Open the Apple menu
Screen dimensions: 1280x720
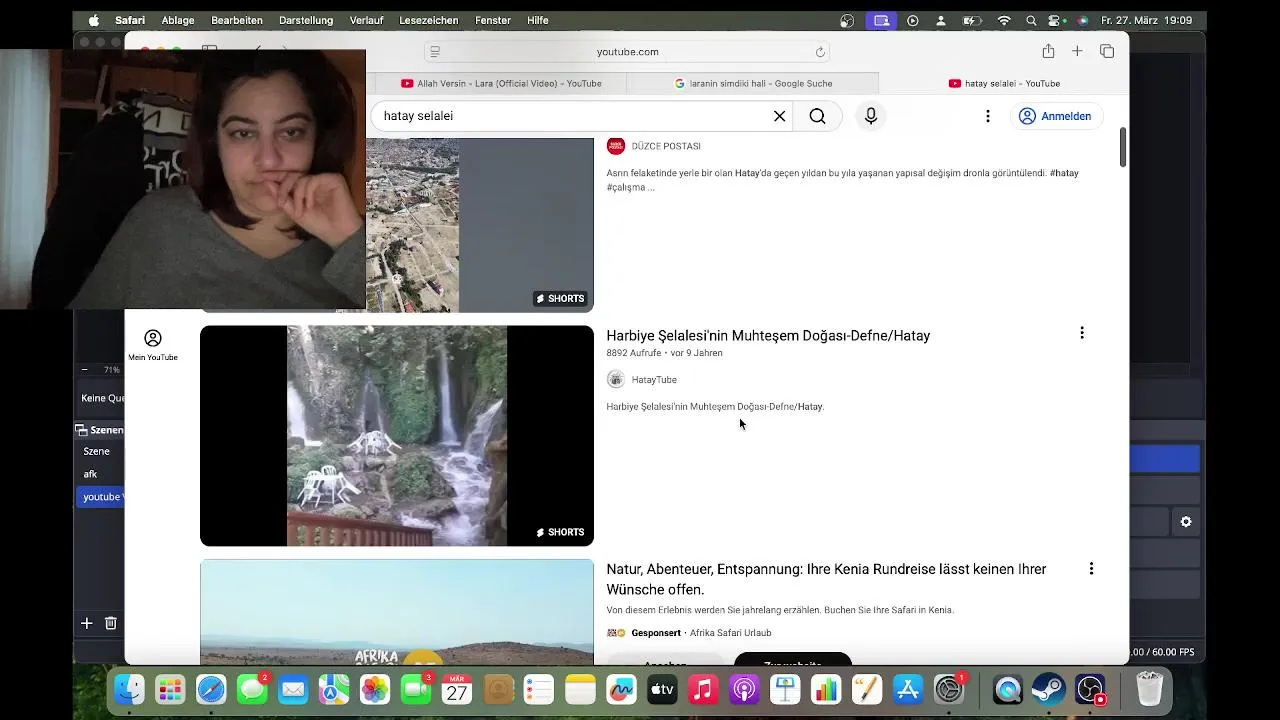coord(94,20)
